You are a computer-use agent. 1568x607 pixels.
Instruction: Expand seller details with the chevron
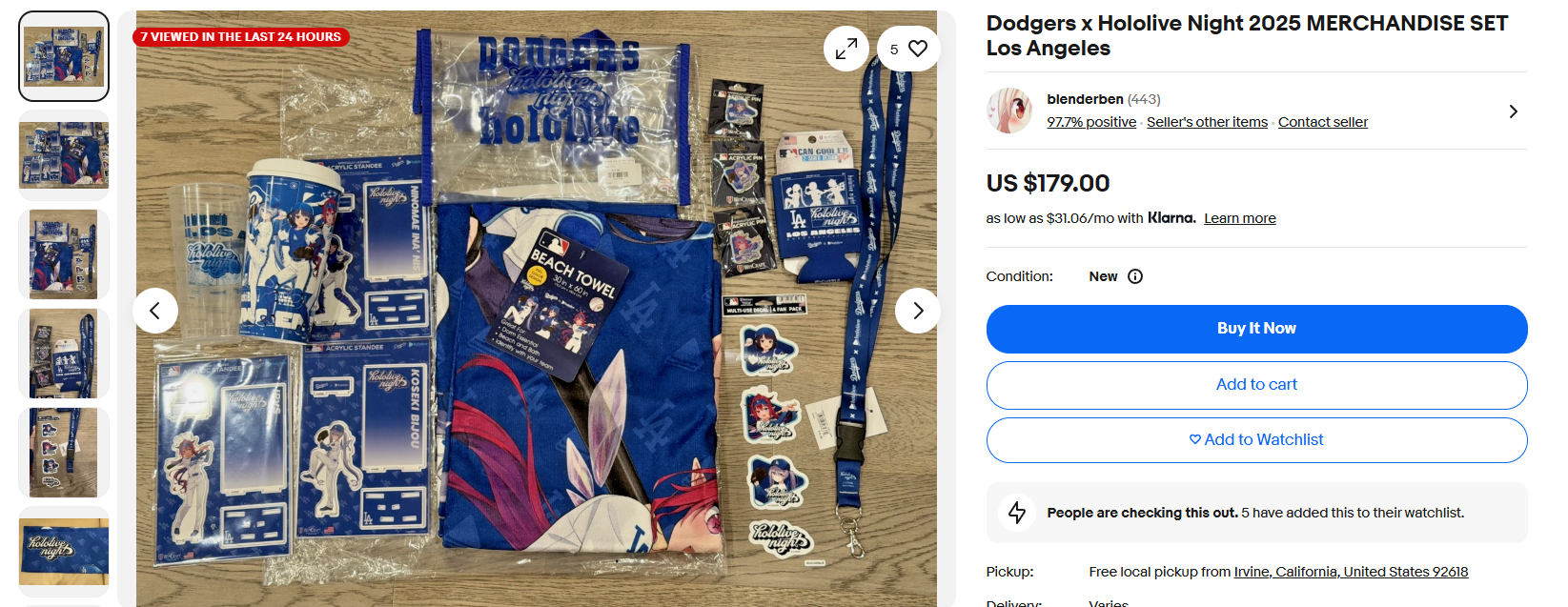pos(1513,111)
